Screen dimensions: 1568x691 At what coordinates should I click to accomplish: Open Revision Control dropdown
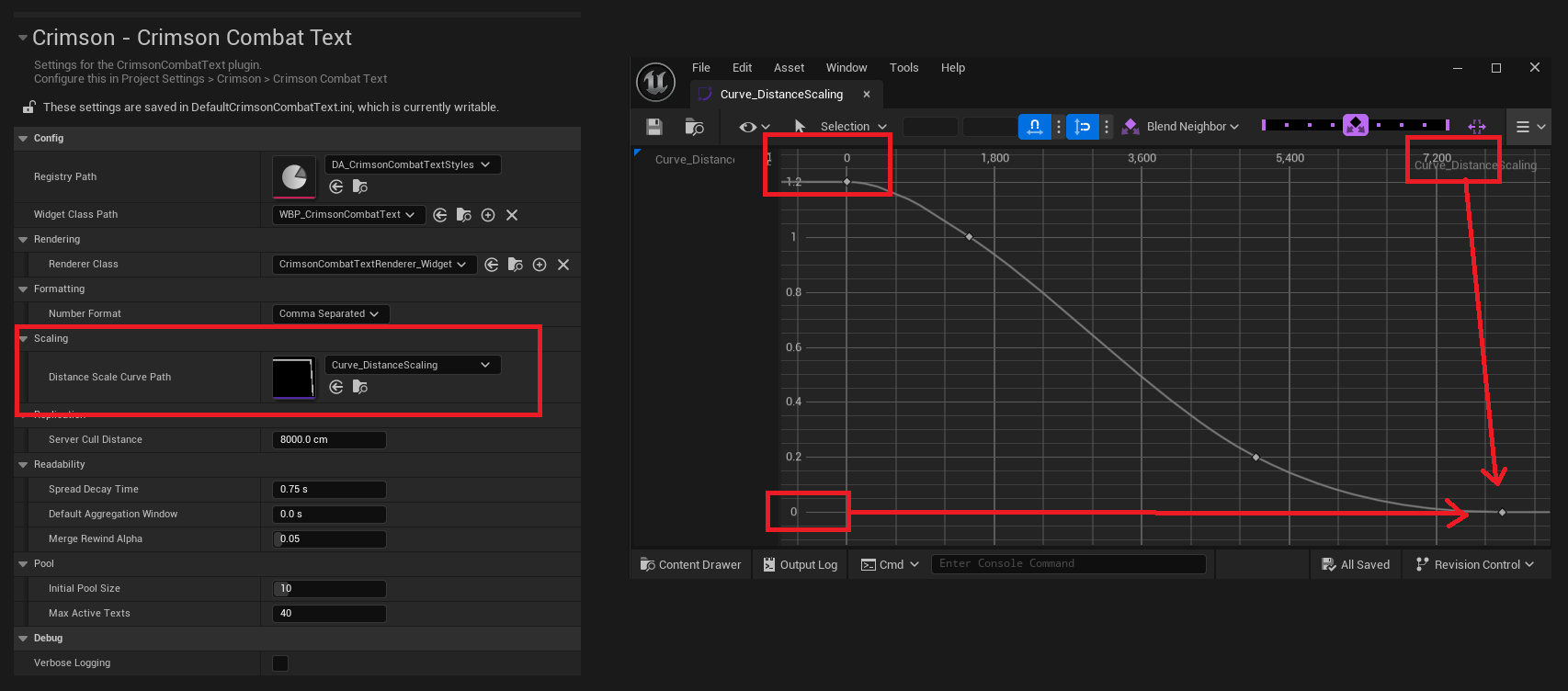pyautogui.click(x=1475, y=564)
